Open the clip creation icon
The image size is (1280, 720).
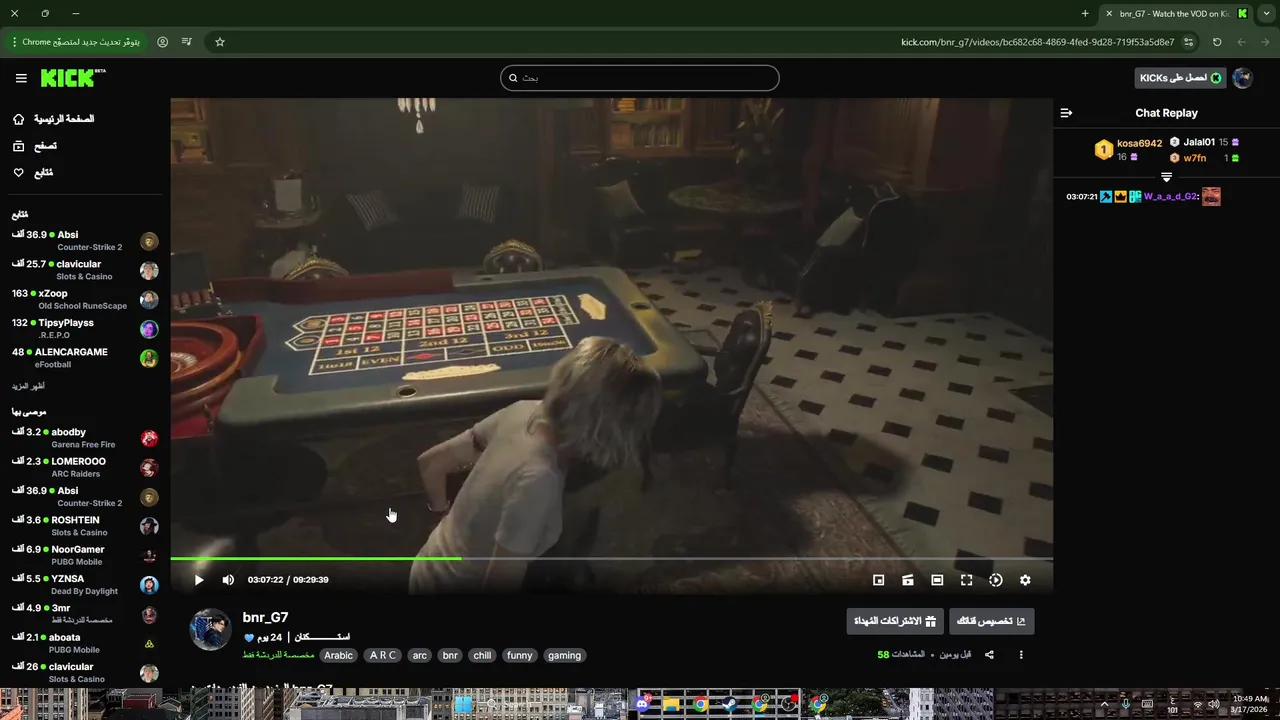pos(908,580)
